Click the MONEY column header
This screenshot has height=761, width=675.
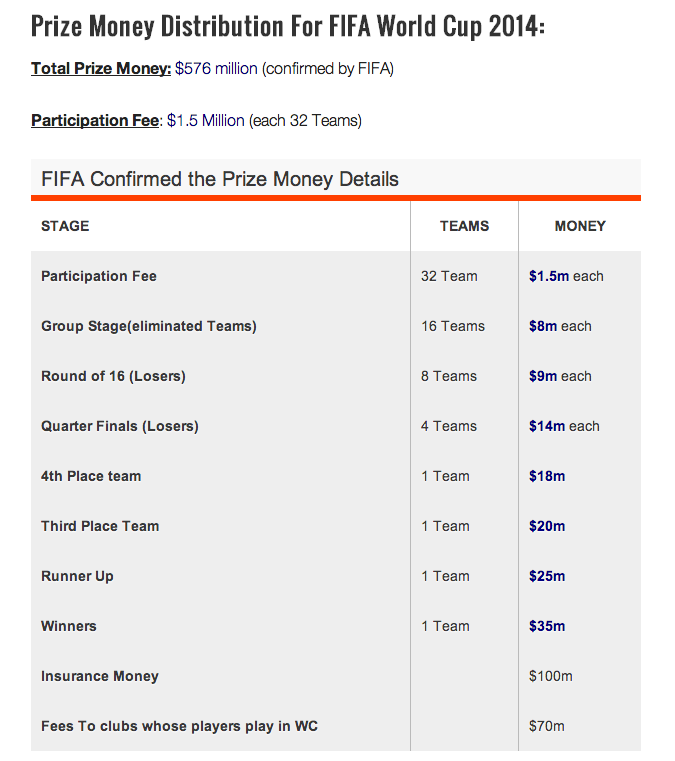(580, 226)
